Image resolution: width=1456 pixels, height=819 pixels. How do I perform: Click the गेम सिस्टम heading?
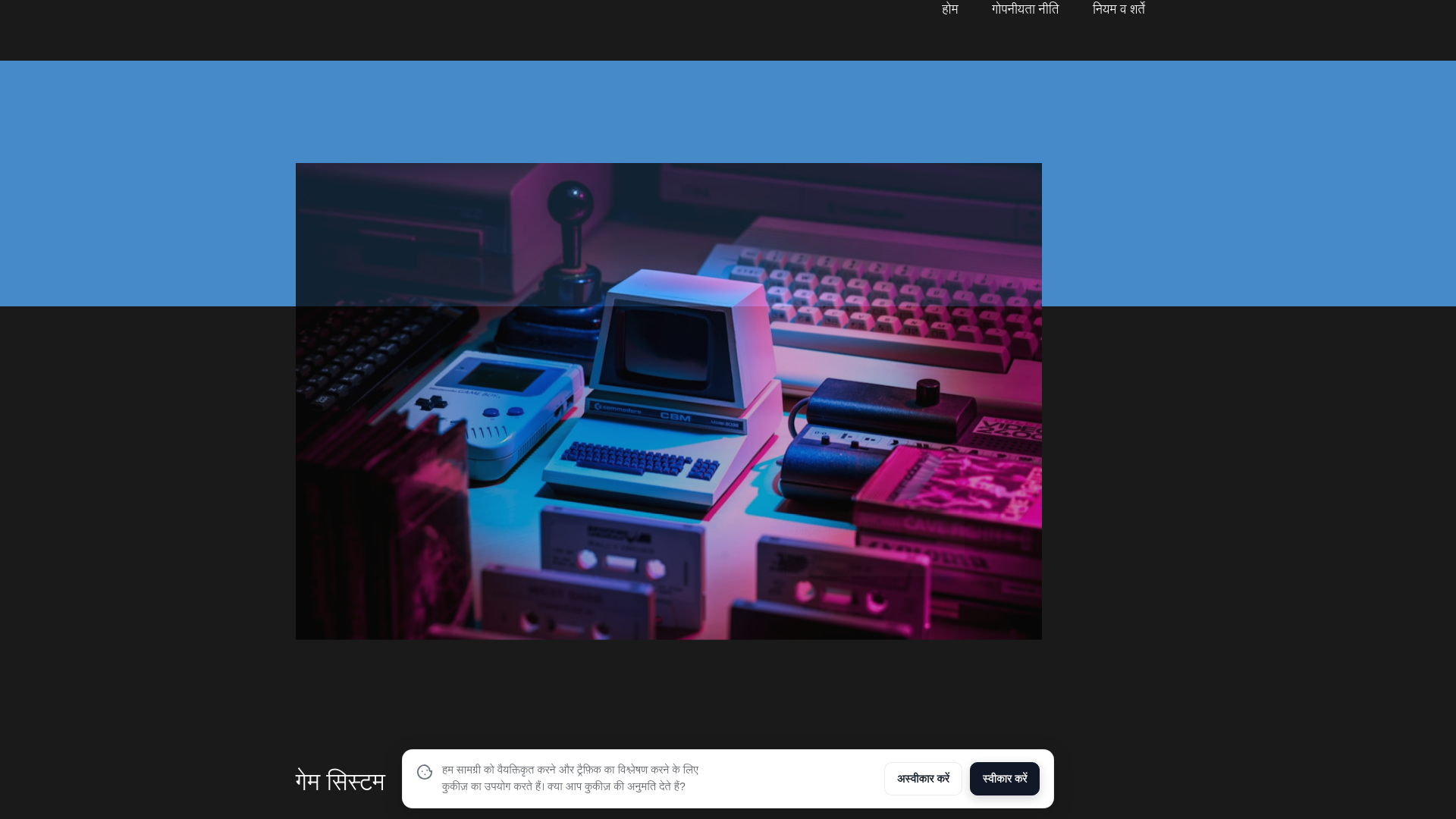(340, 781)
